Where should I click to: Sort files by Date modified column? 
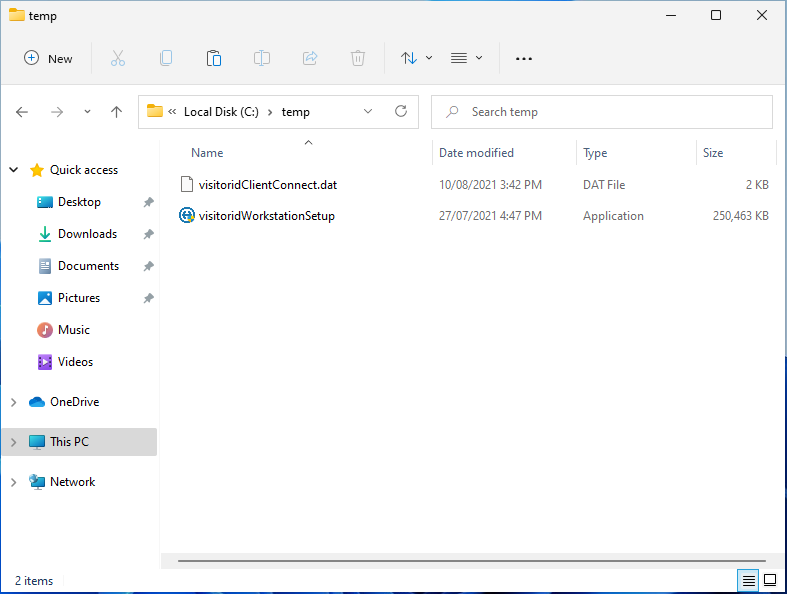[476, 153]
